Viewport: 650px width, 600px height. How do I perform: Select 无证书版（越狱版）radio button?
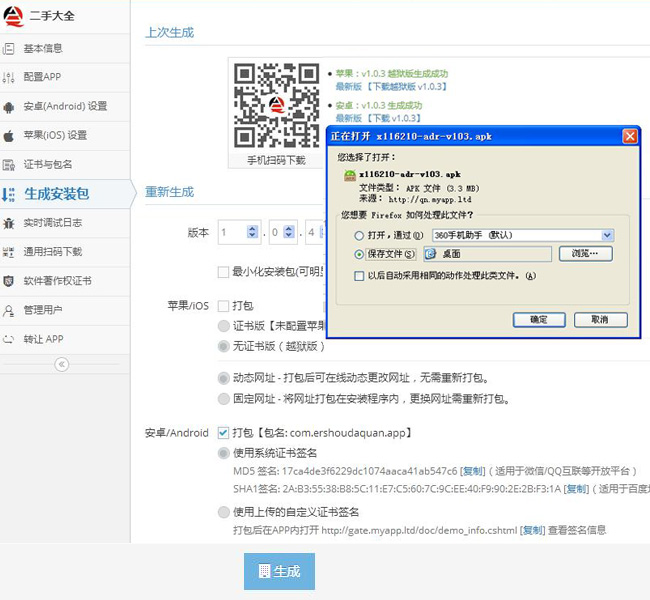pyautogui.click(x=224, y=346)
